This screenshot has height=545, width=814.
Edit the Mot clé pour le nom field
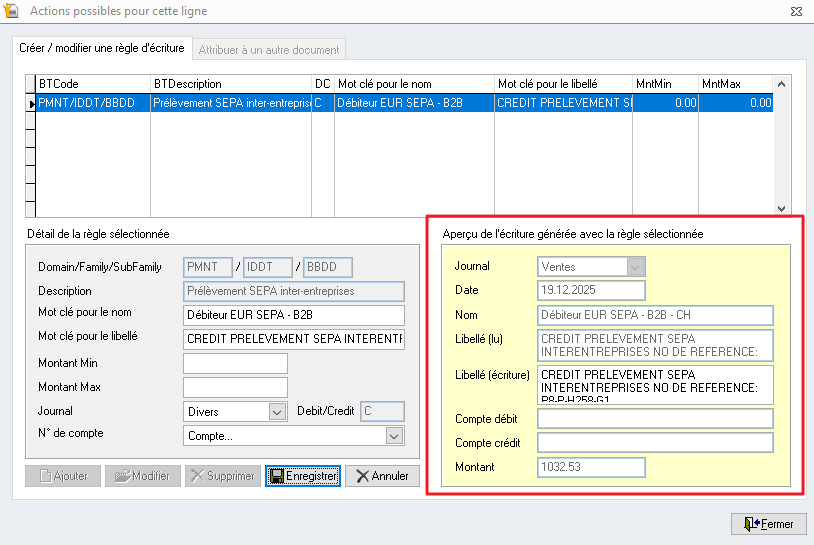294,315
